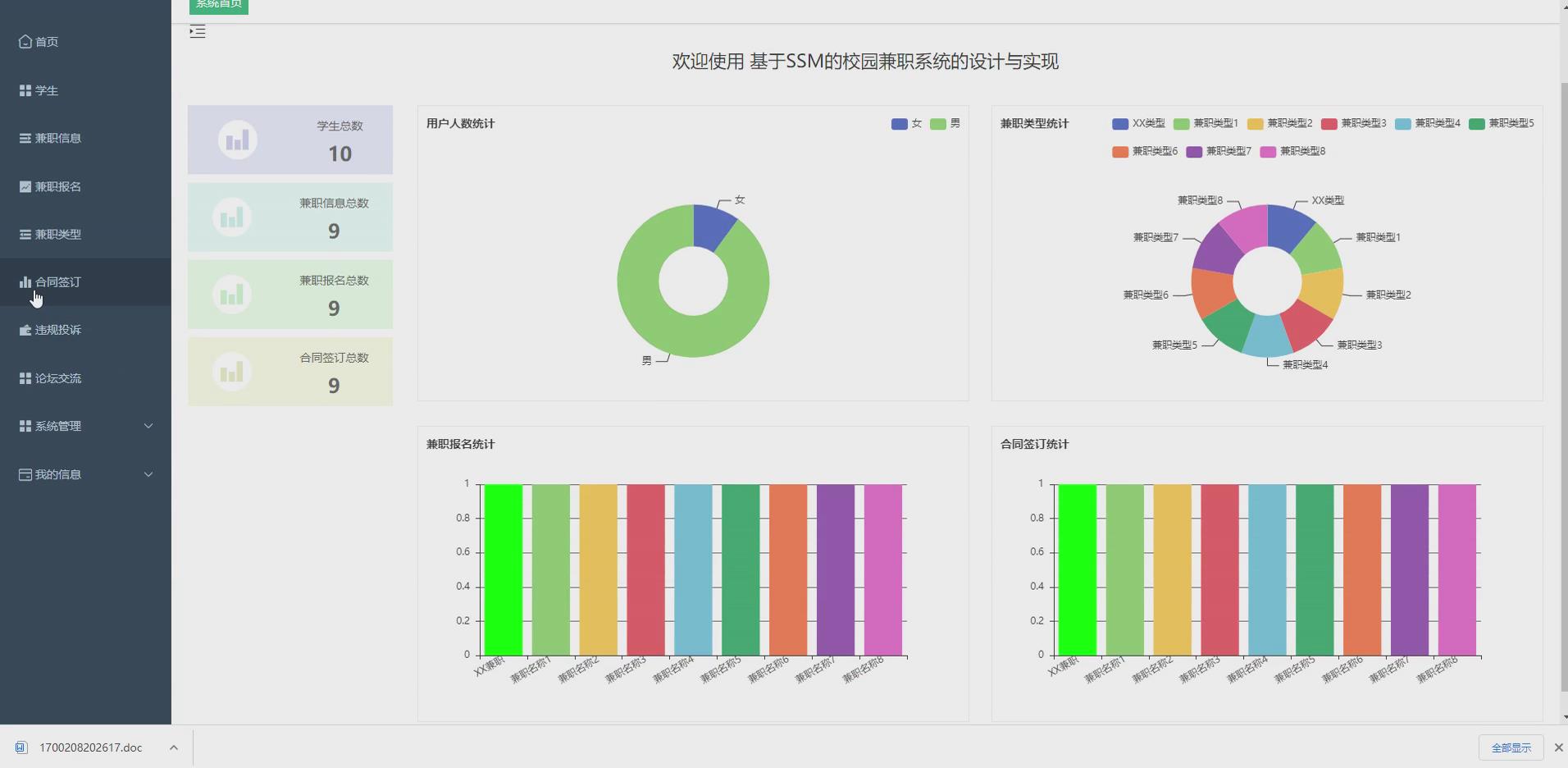Click the 兼职类型8 label on type pie
The height and width of the screenshot is (768, 1568).
(x=1200, y=200)
